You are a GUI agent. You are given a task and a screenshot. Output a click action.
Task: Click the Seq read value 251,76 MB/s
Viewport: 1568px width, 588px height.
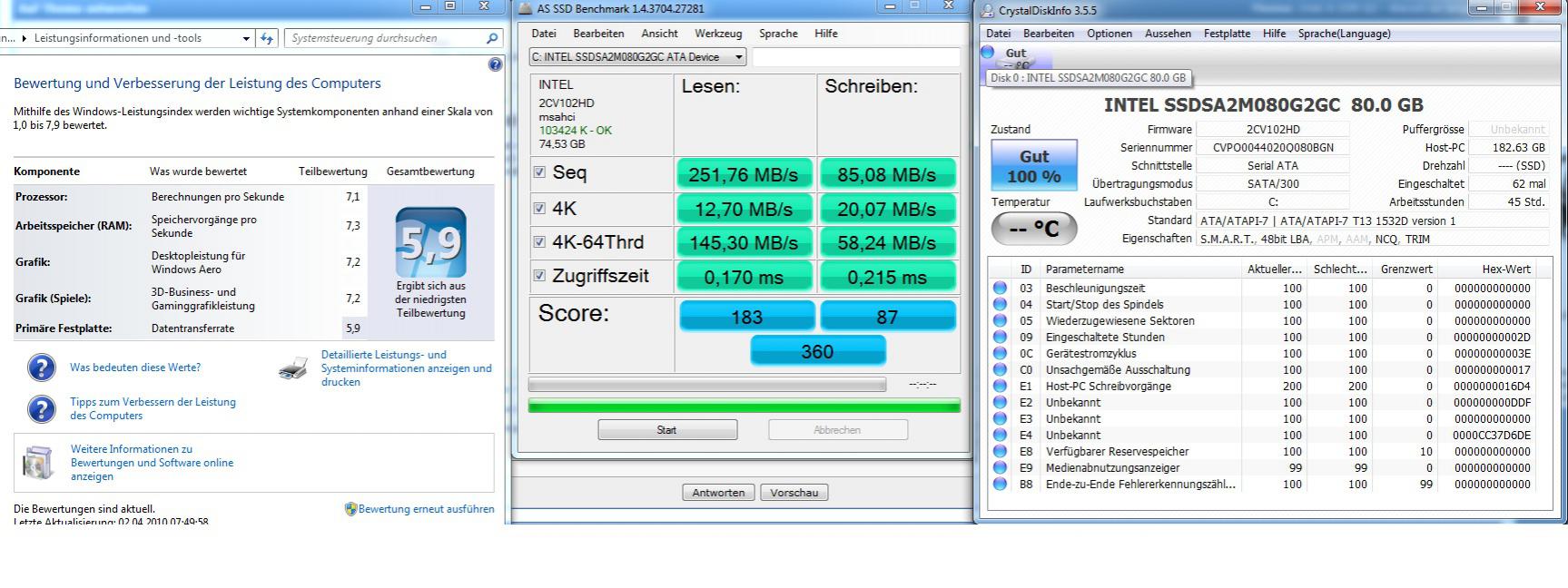coord(744,174)
